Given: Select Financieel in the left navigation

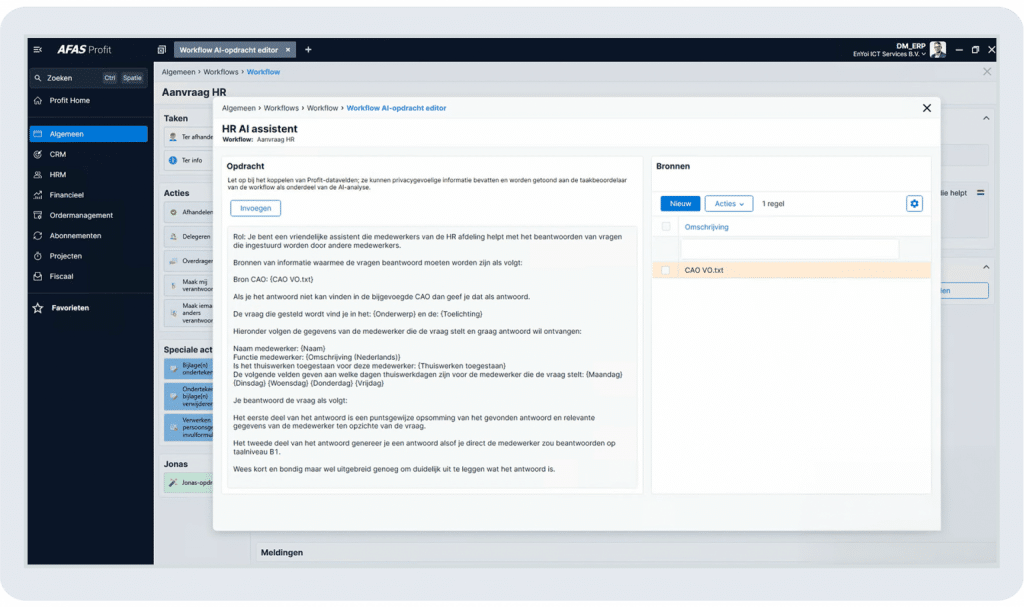Looking at the screenshot, I should [x=67, y=195].
